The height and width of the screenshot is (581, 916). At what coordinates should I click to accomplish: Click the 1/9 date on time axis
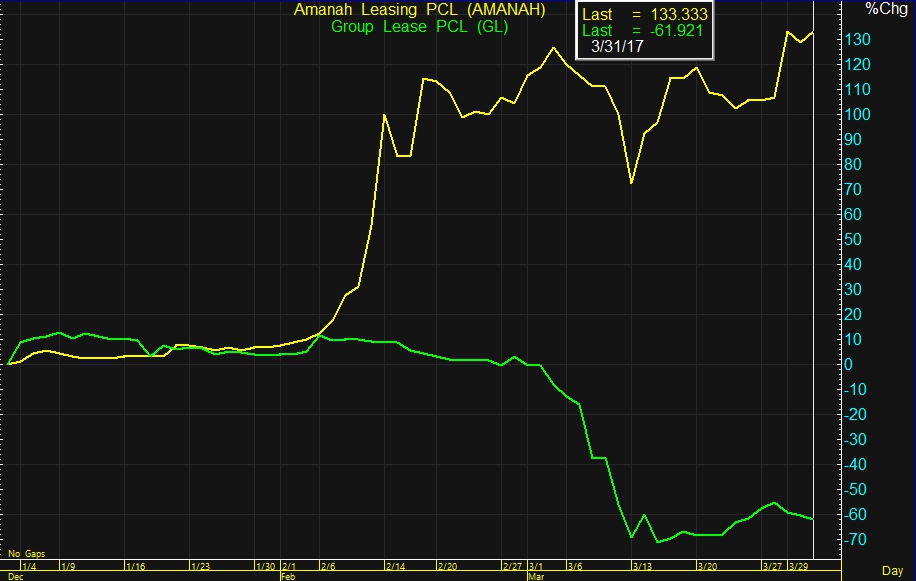click(68, 566)
